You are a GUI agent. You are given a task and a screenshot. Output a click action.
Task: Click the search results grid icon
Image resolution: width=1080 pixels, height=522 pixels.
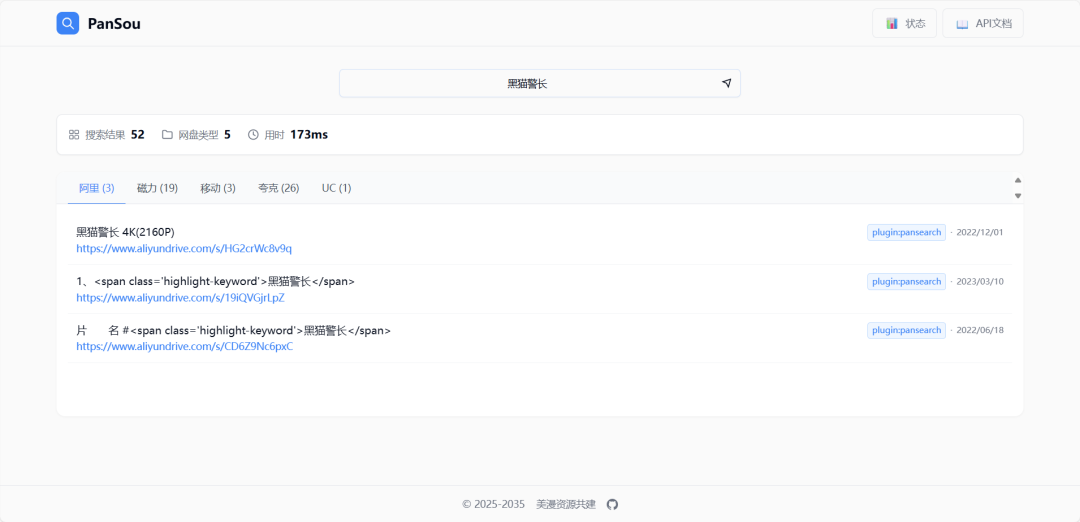coord(74,134)
